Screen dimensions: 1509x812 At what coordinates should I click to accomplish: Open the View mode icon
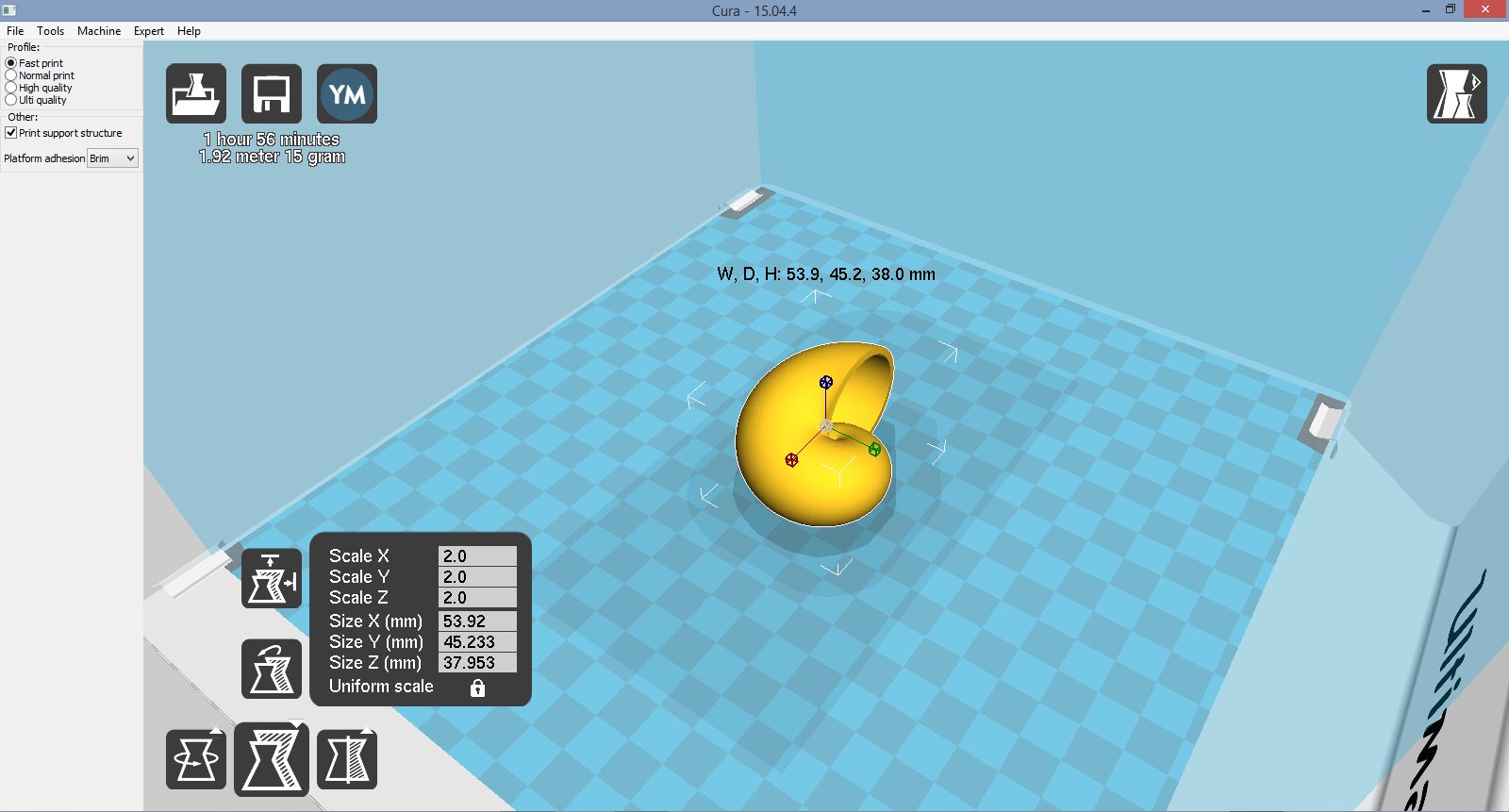click(1457, 93)
